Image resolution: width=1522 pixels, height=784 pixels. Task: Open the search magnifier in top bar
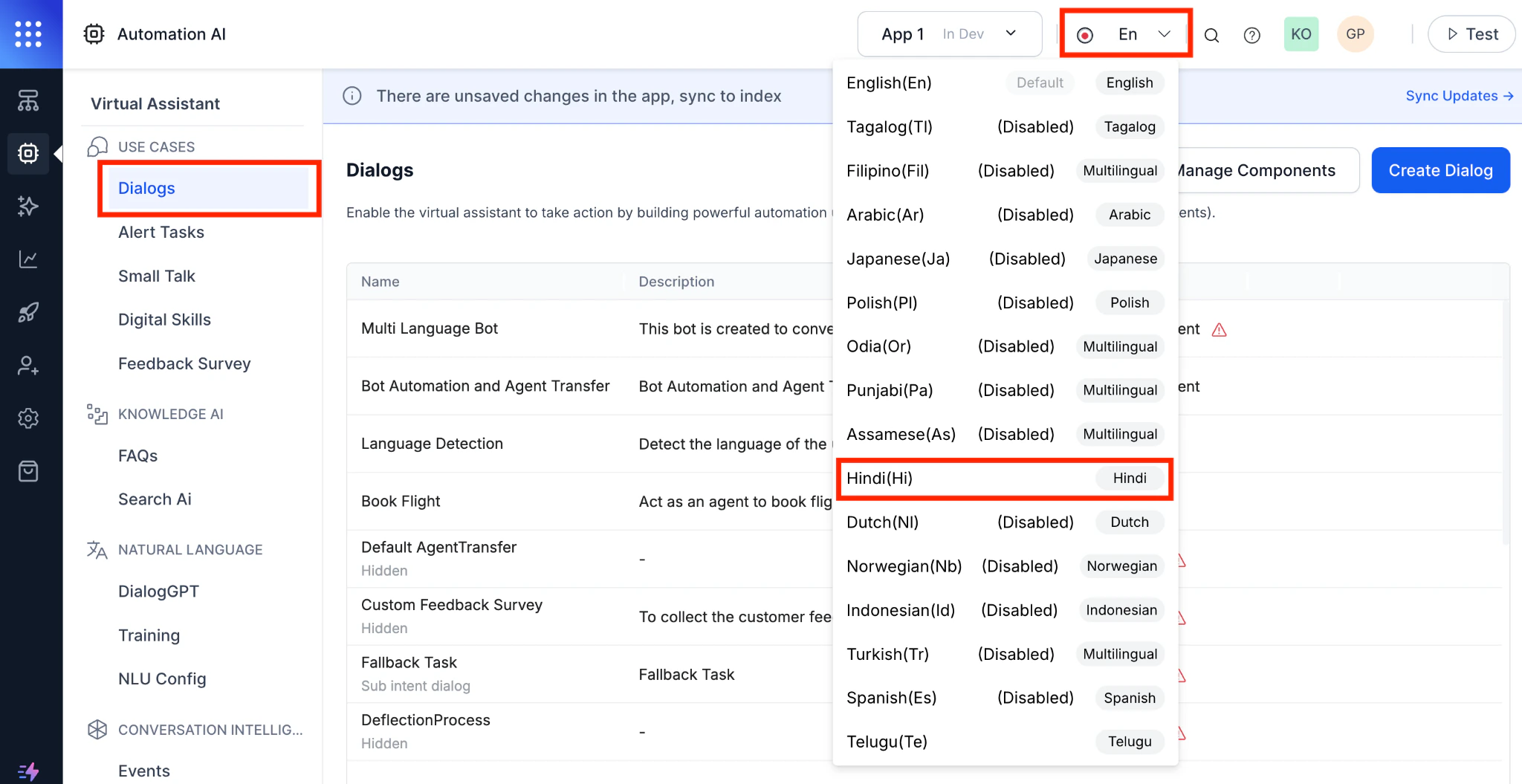click(1212, 34)
